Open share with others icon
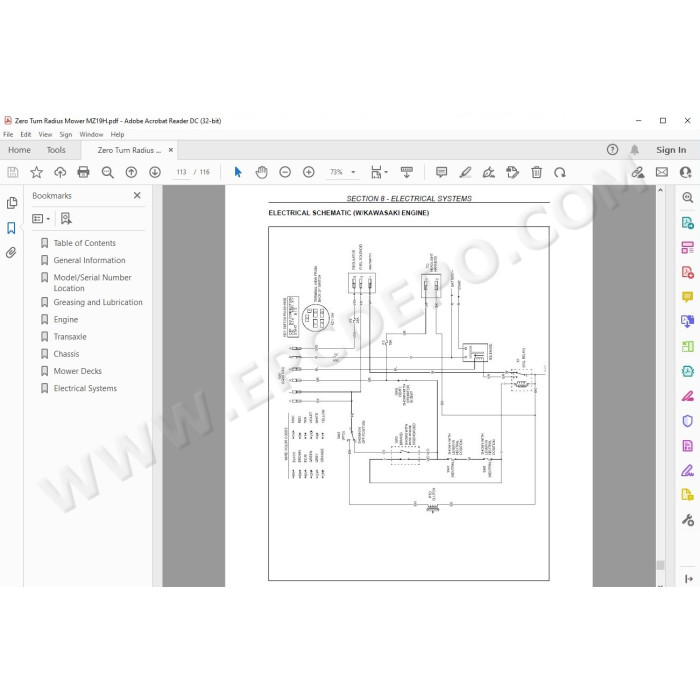The image size is (700, 700). click(685, 172)
